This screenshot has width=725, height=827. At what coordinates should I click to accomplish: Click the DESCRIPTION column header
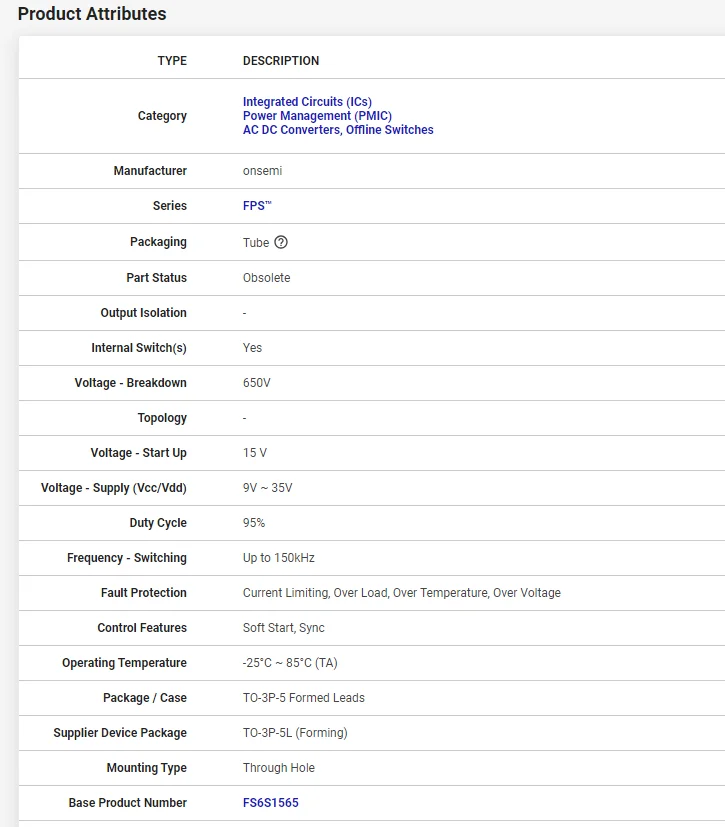click(x=281, y=61)
